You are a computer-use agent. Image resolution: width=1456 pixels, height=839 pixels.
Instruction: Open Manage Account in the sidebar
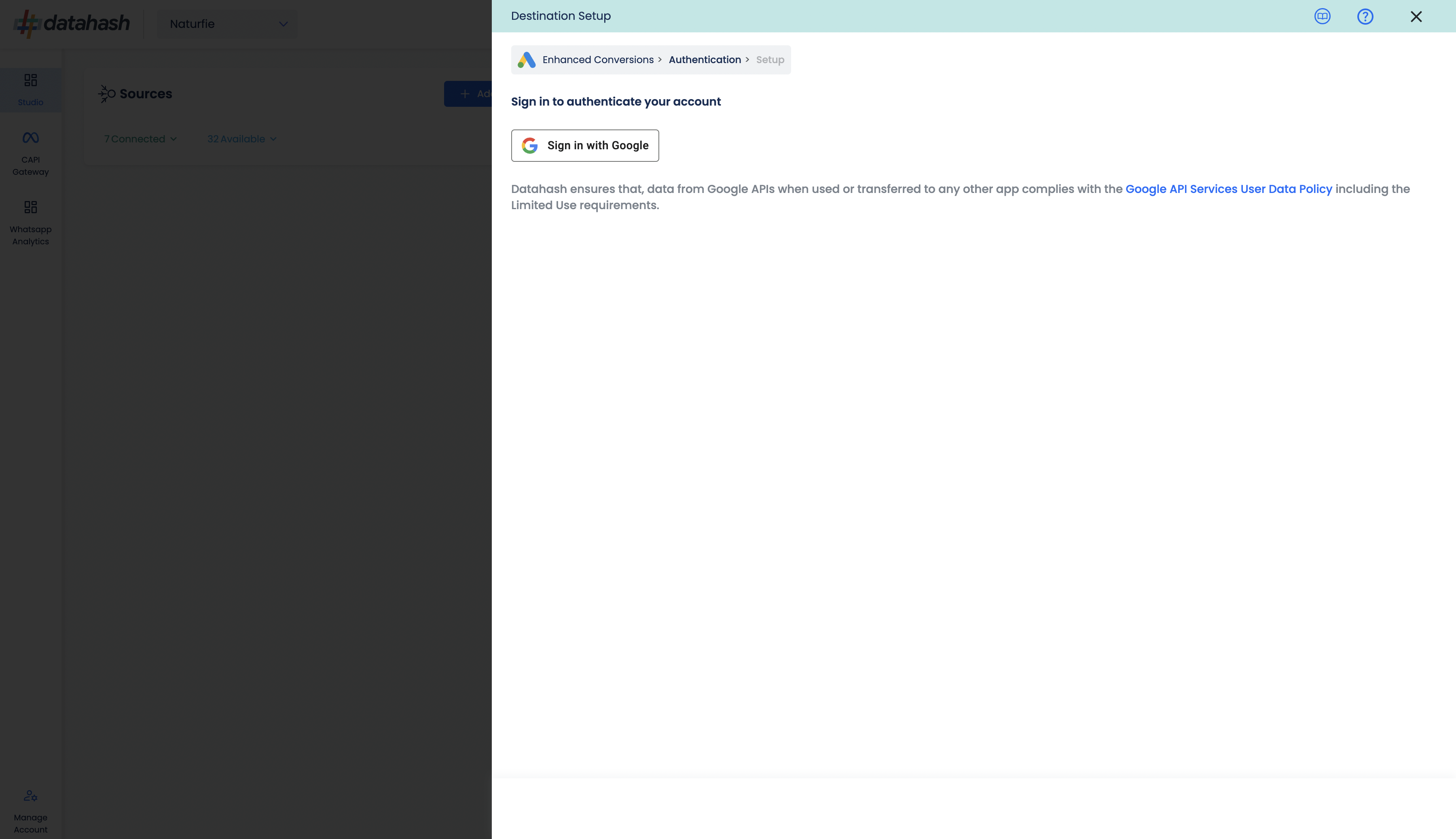[x=30, y=811]
